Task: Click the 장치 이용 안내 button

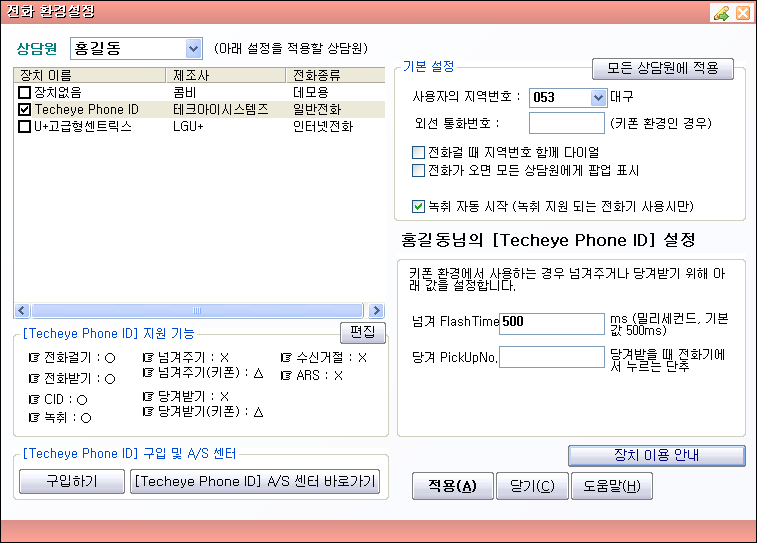Action: click(657, 455)
